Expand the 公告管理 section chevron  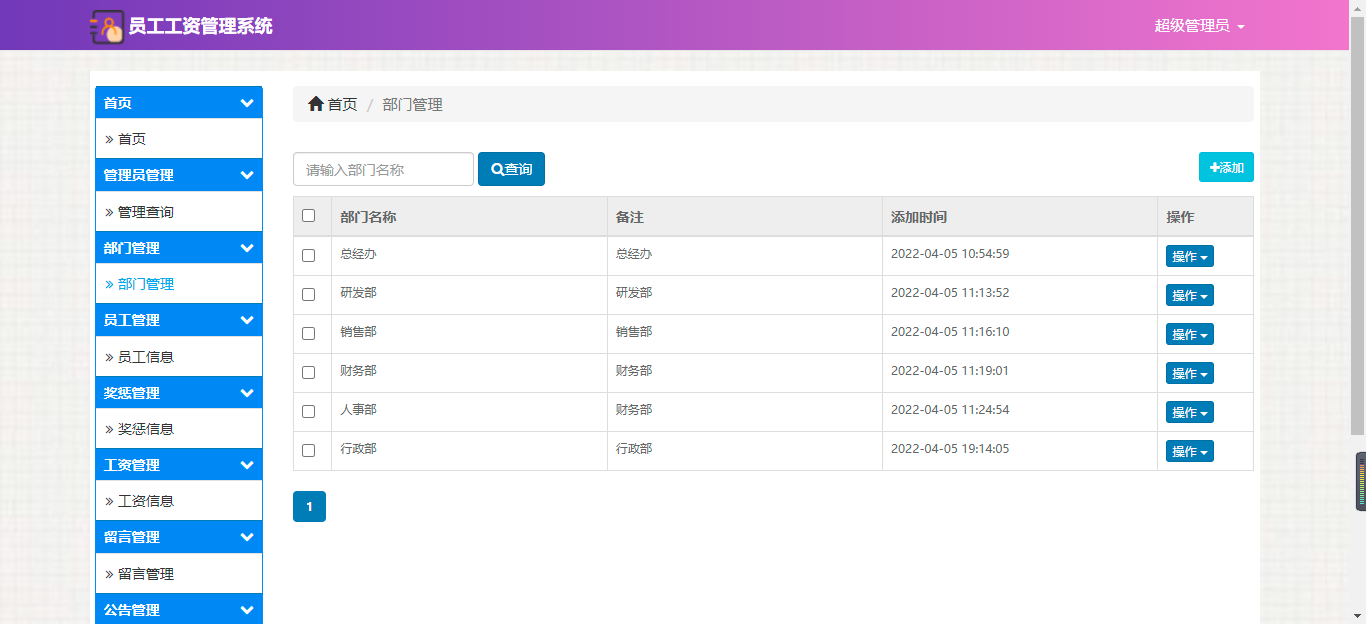247,610
